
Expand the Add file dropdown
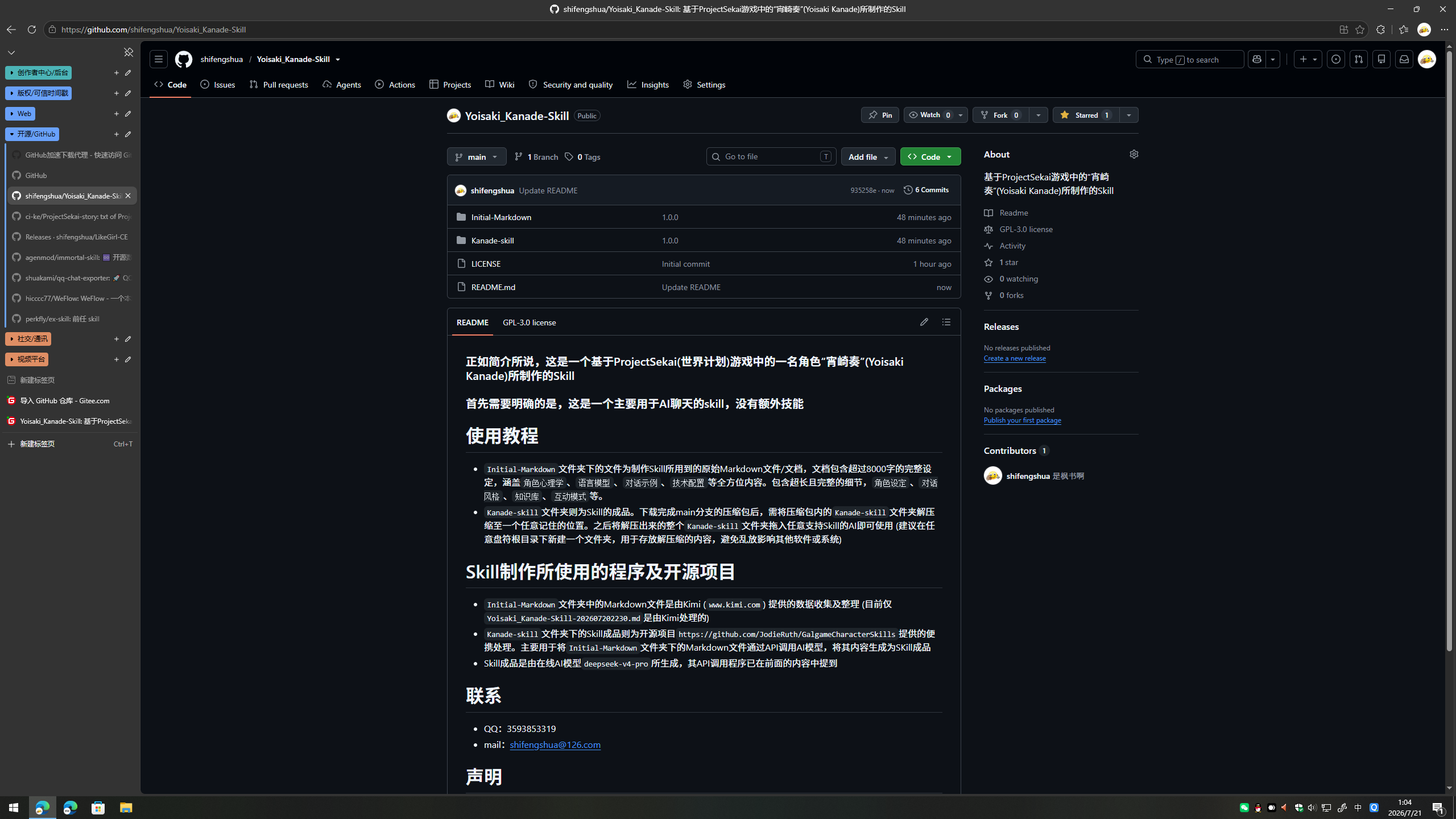tap(868, 156)
